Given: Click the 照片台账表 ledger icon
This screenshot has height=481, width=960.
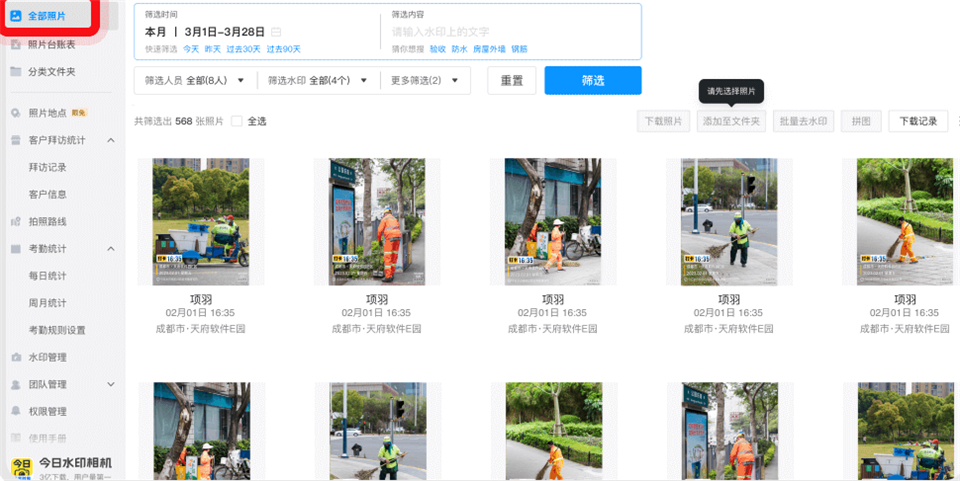Looking at the screenshot, I should [x=16, y=45].
